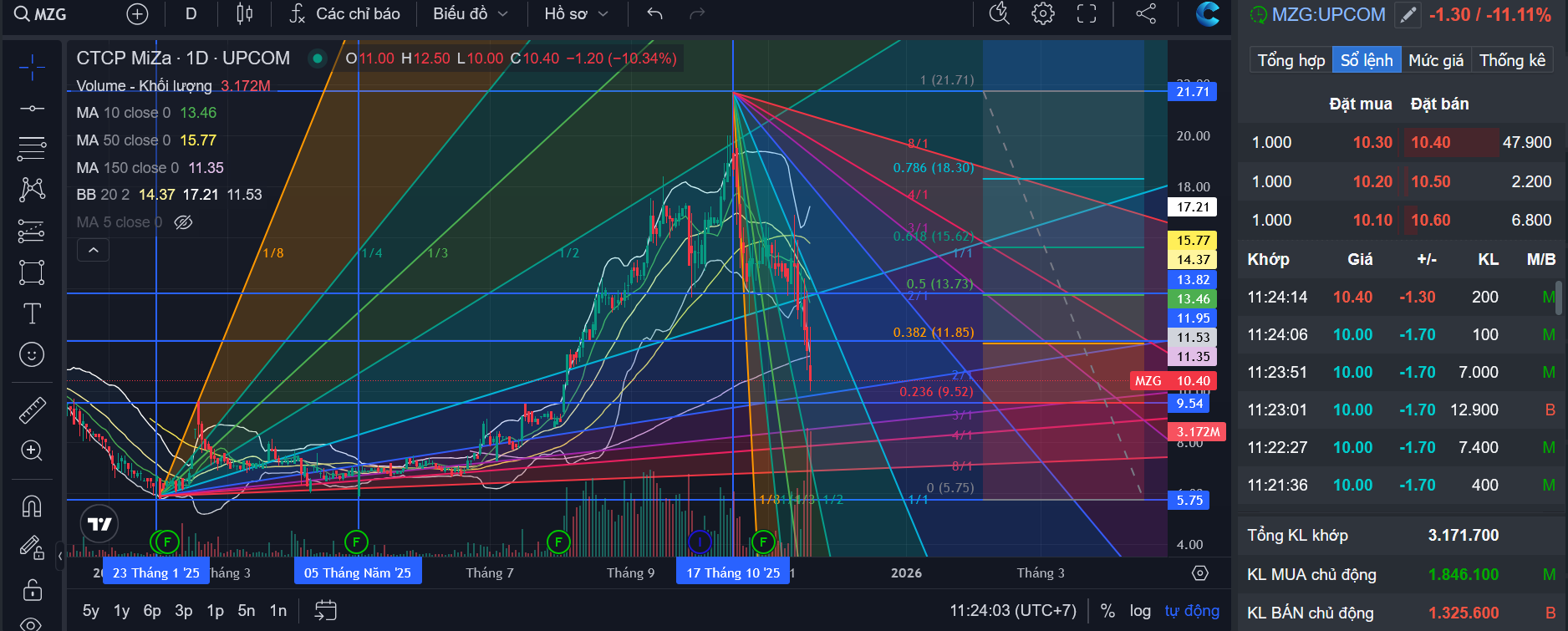Toggle percentage scale mode
This screenshot has width=1568, height=631.
click(x=1107, y=611)
